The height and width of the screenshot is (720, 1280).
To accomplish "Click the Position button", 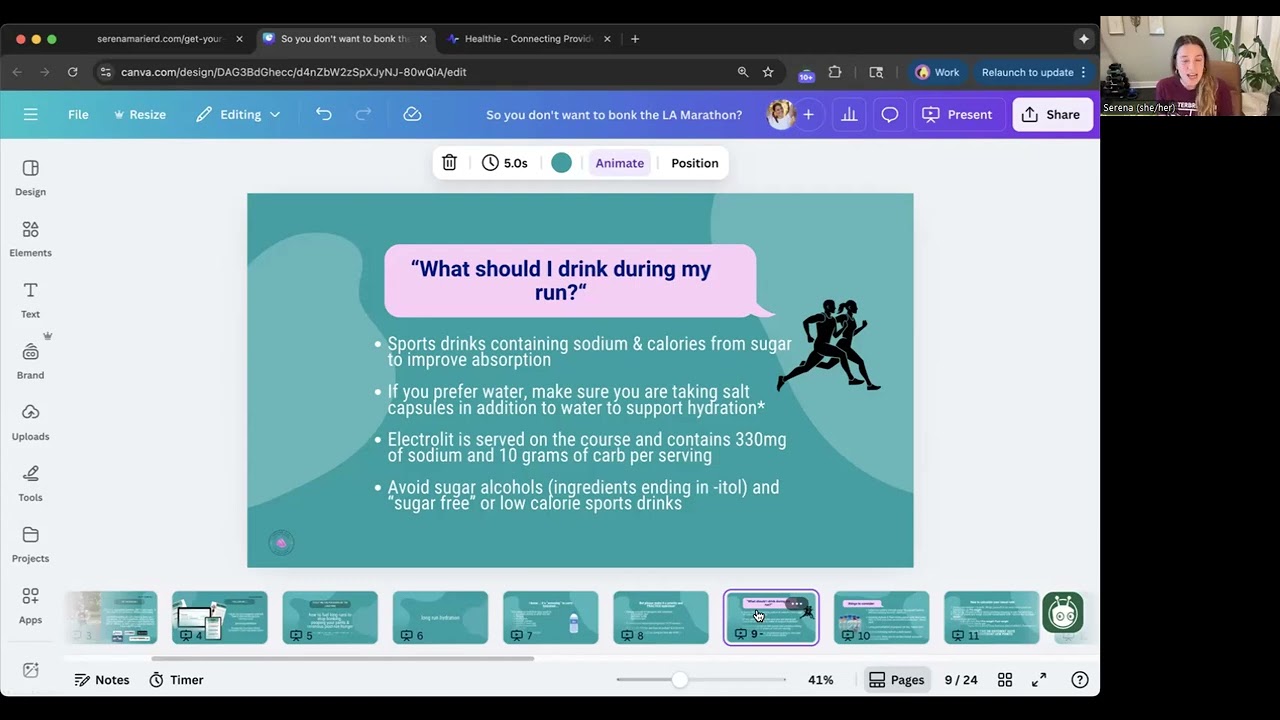I will 695,163.
